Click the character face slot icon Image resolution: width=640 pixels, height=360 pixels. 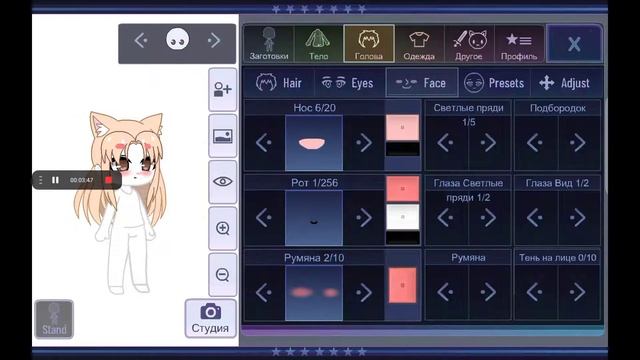(x=178, y=40)
